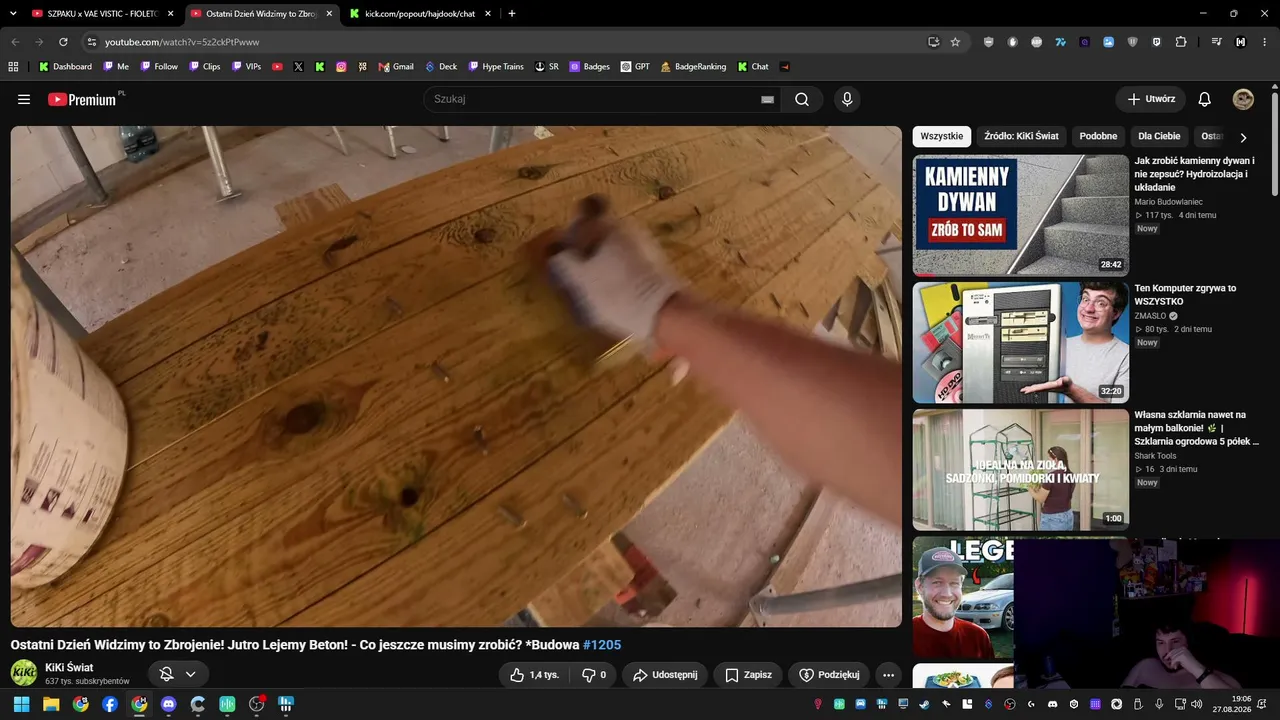
Task: Click the YouTube URL address bar
Action: click(510, 42)
